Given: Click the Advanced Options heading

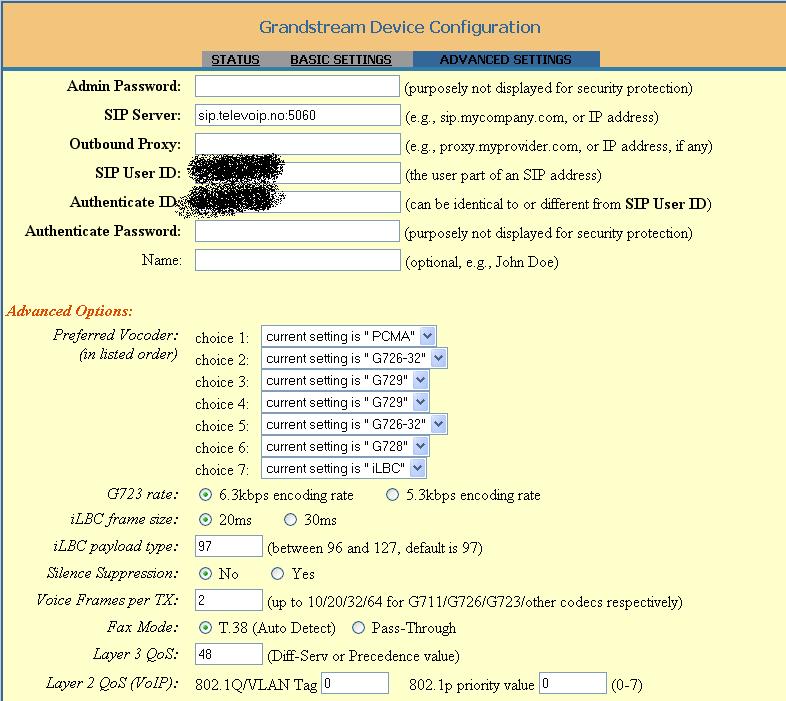Looking at the screenshot, I should [69, 311].
